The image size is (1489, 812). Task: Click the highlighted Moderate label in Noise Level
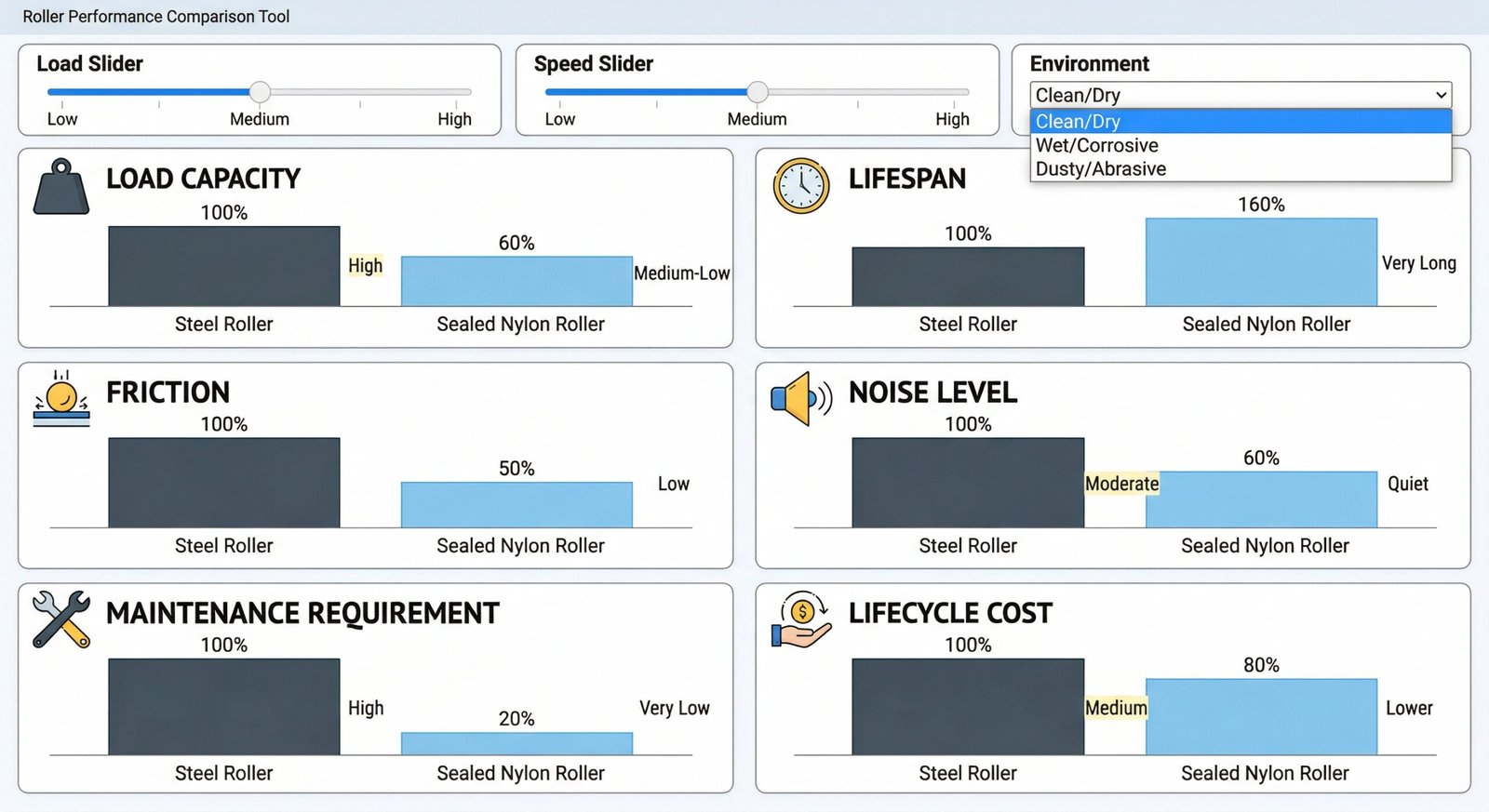tap(1121, 484)
